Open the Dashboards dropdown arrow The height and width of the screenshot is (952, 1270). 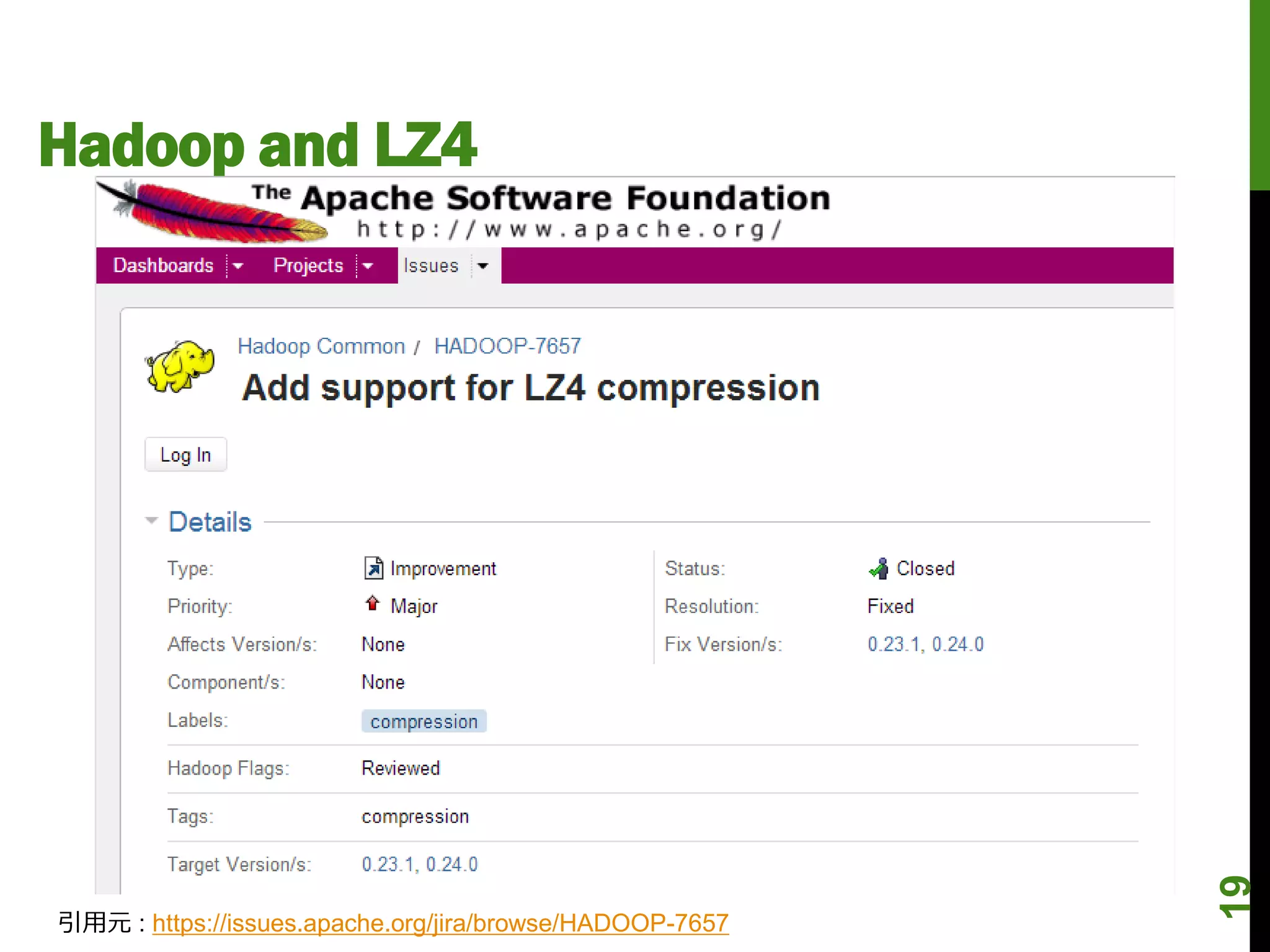238,266
